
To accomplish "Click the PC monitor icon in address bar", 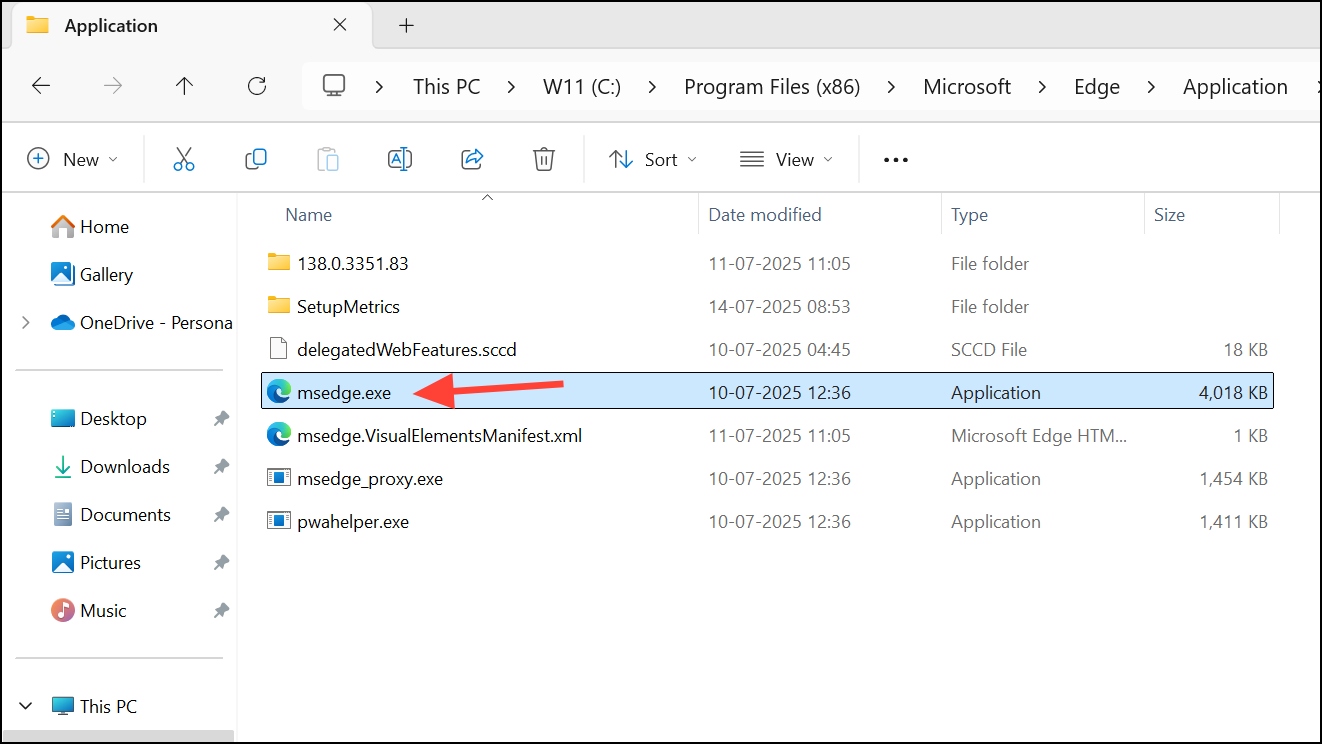I will point(334,86).
